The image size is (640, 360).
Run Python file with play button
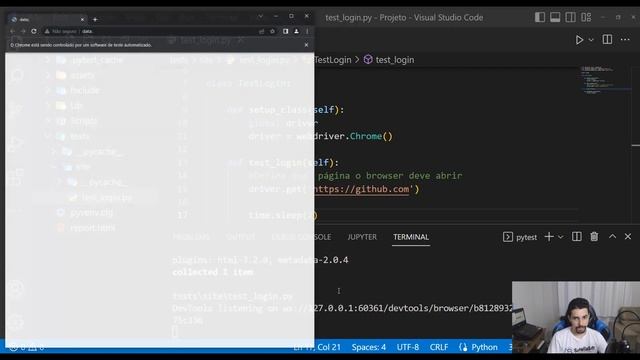[579, 40]
